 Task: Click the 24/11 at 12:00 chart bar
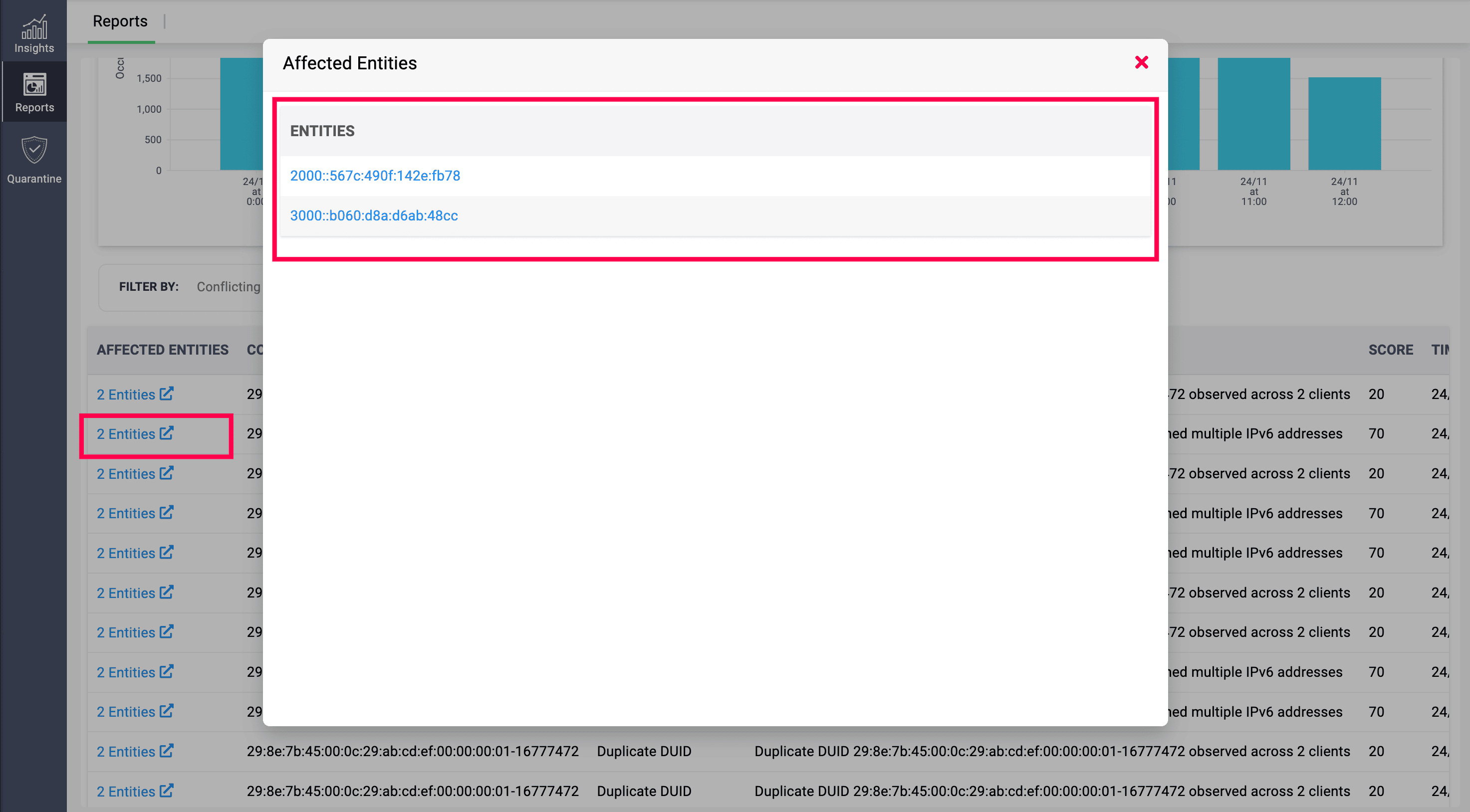point(1344,123)
